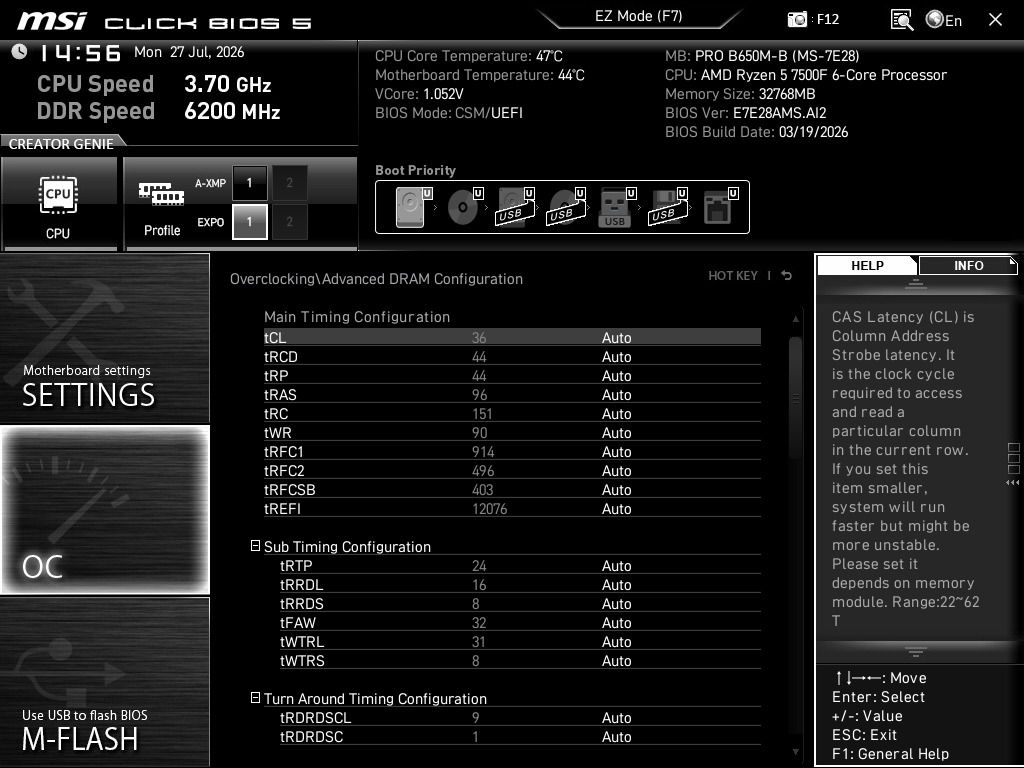Click the help panel bottom scroll handle
Image resolution: width=1024 pixels, height=768 pixels.
pyautogui.click(x=916, y=651)
